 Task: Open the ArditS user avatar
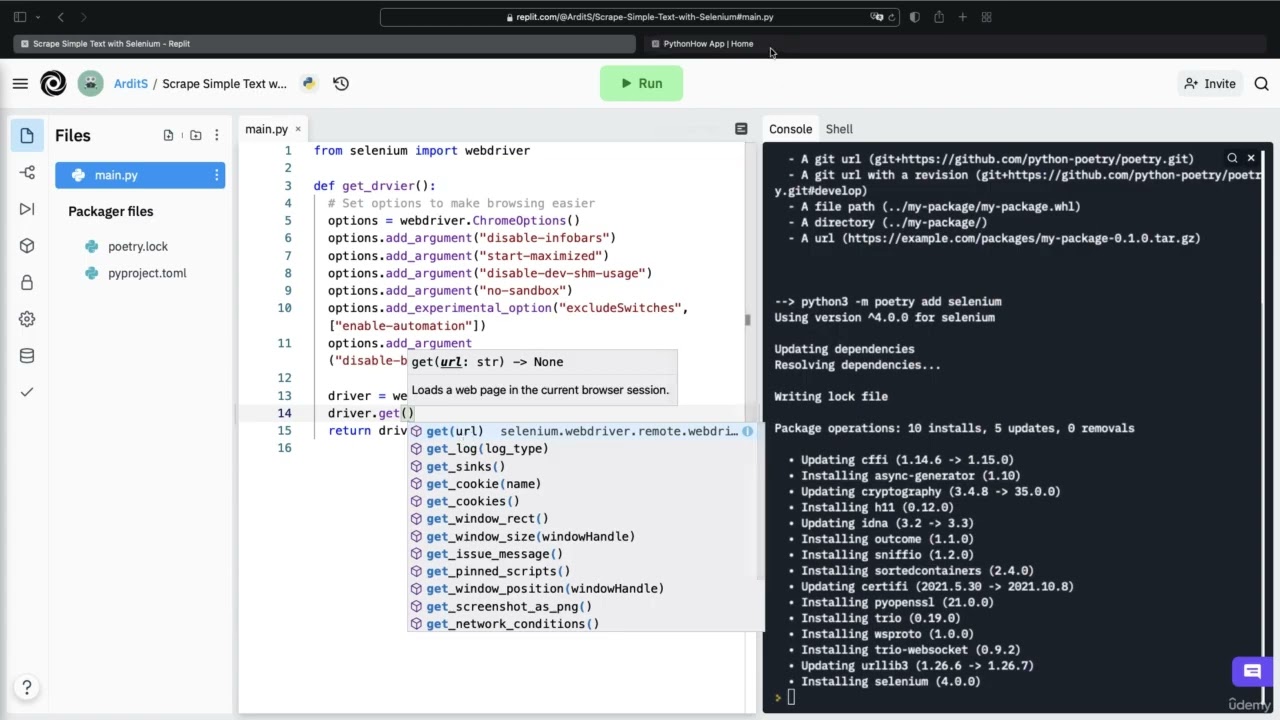[x=91, y=84]
